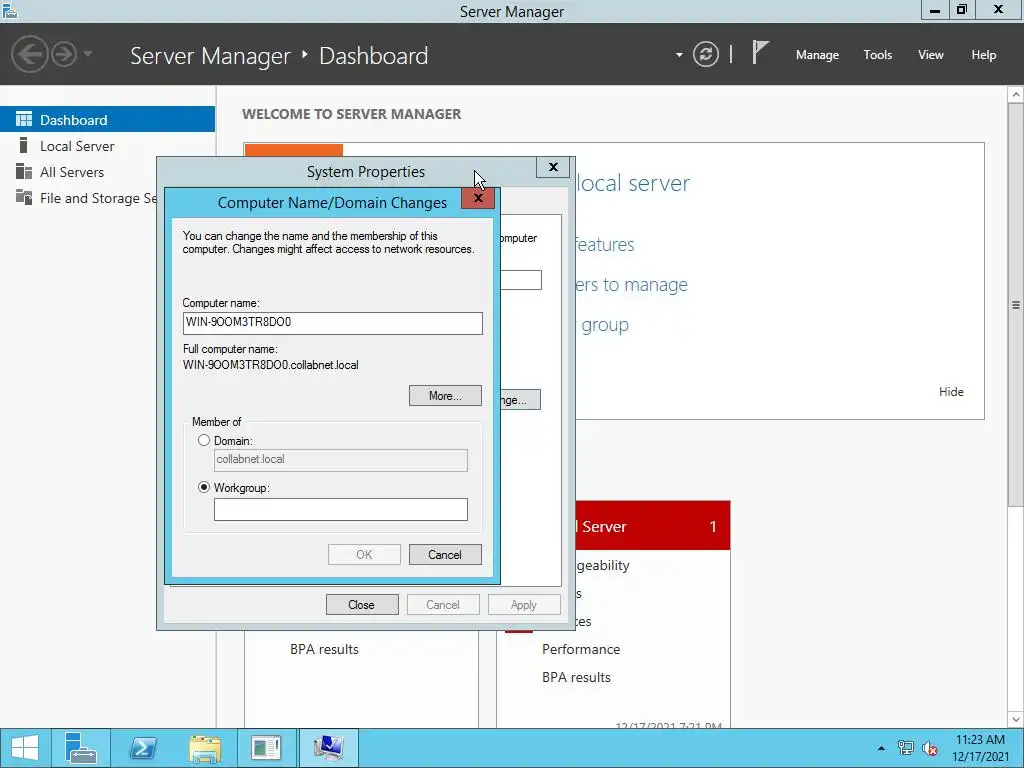Open the Manage menu

[817, 55]
